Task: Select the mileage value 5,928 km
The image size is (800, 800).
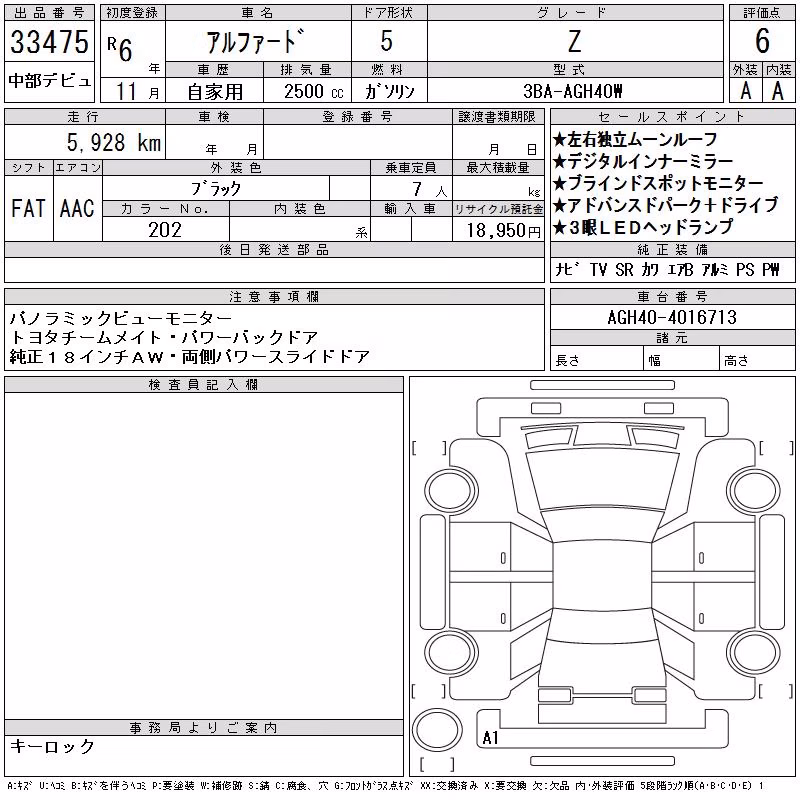Action: [114, 142]
